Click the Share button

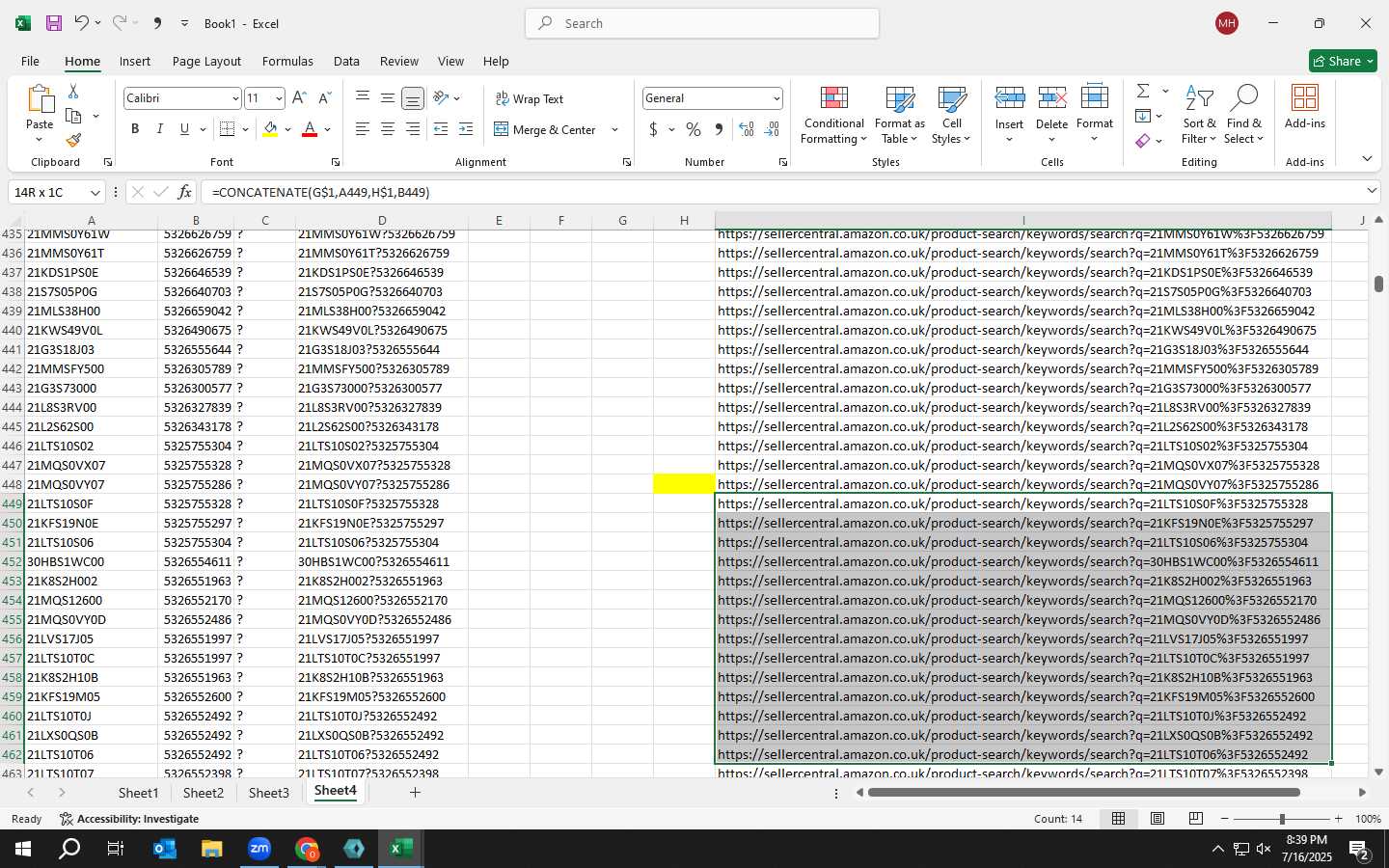[1343, 61]
